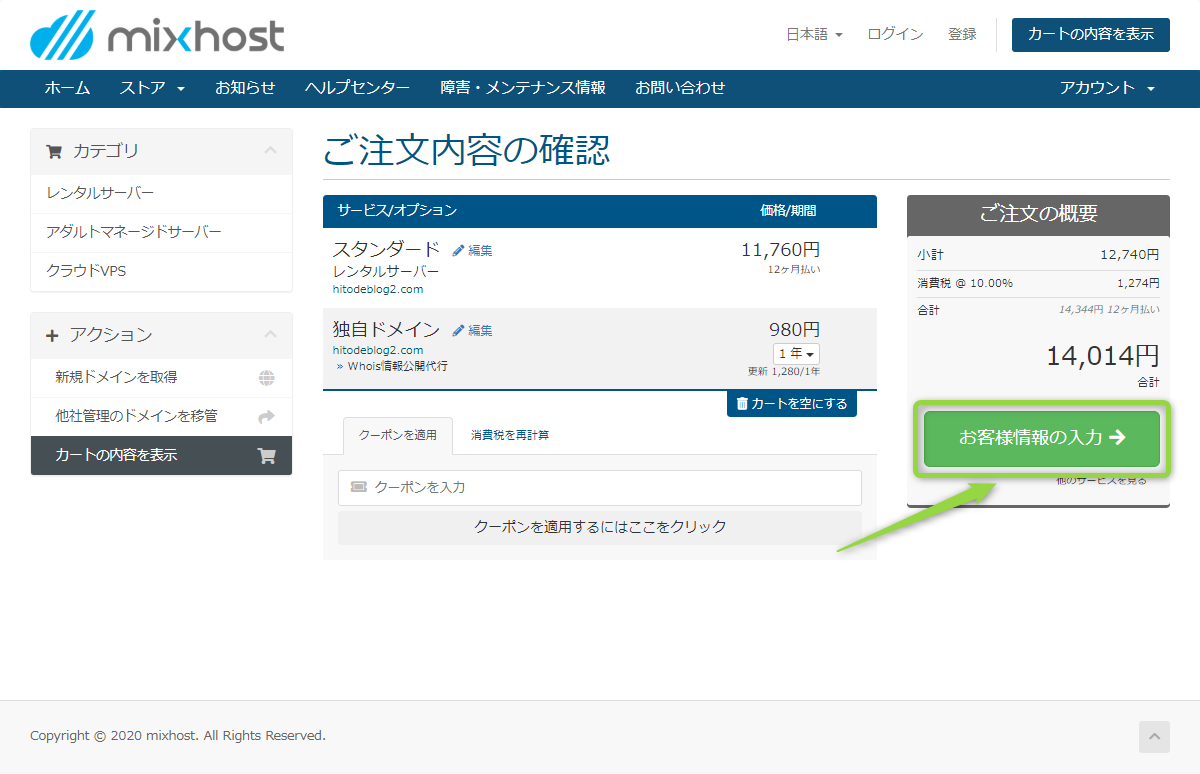Click the 980円 domain price
1200x774 pixels.
coord(794,330)
